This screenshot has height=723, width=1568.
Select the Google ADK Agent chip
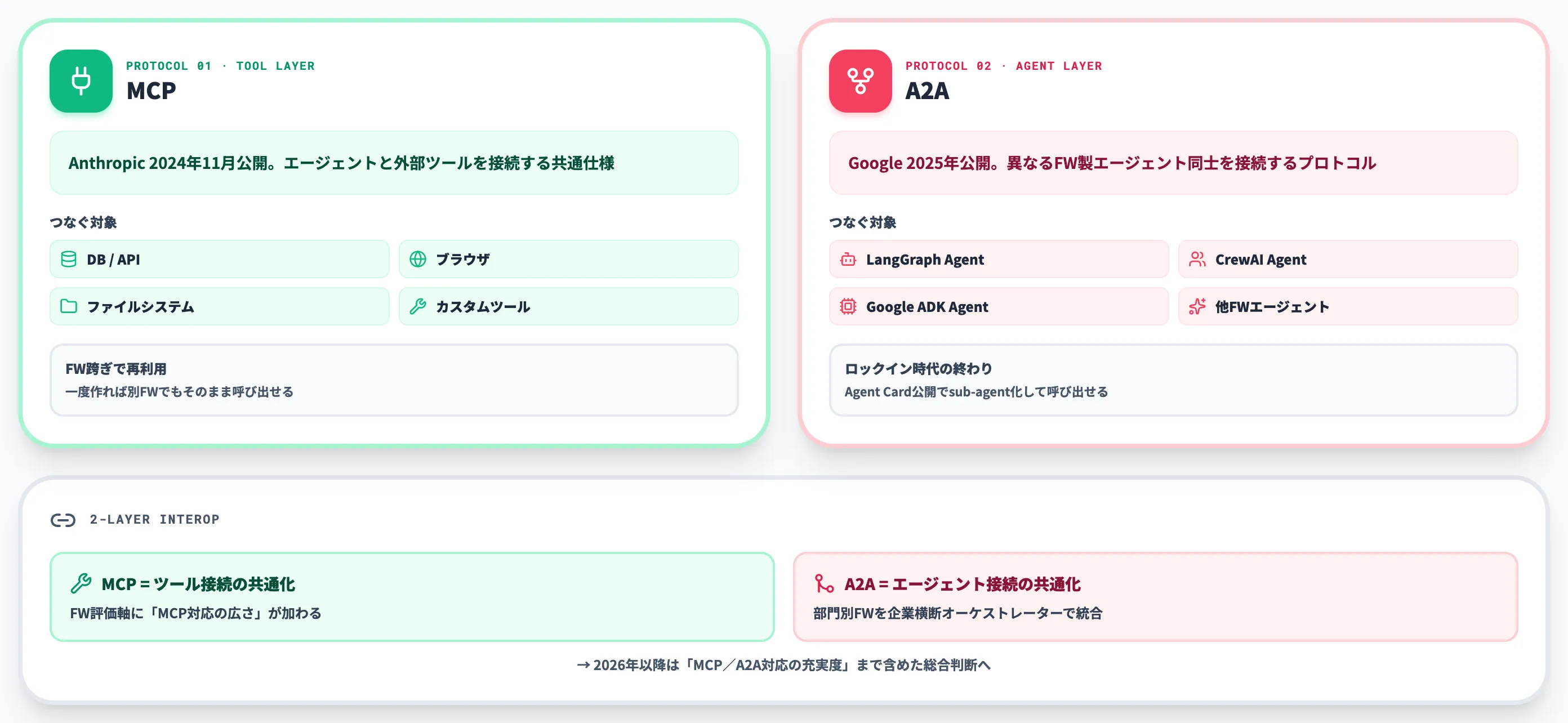point(999,306)
